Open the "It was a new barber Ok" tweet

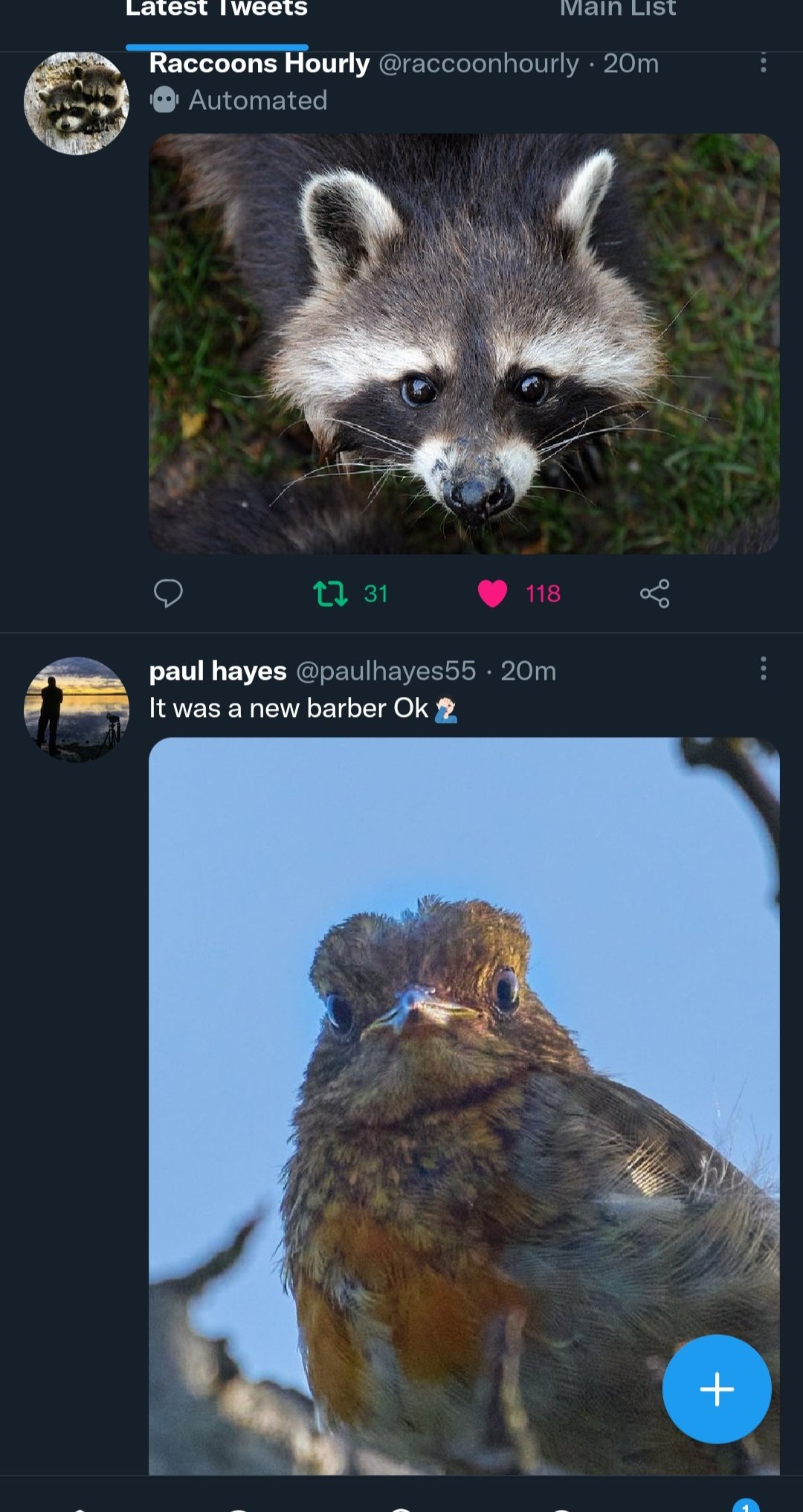(x=288, y=708)
